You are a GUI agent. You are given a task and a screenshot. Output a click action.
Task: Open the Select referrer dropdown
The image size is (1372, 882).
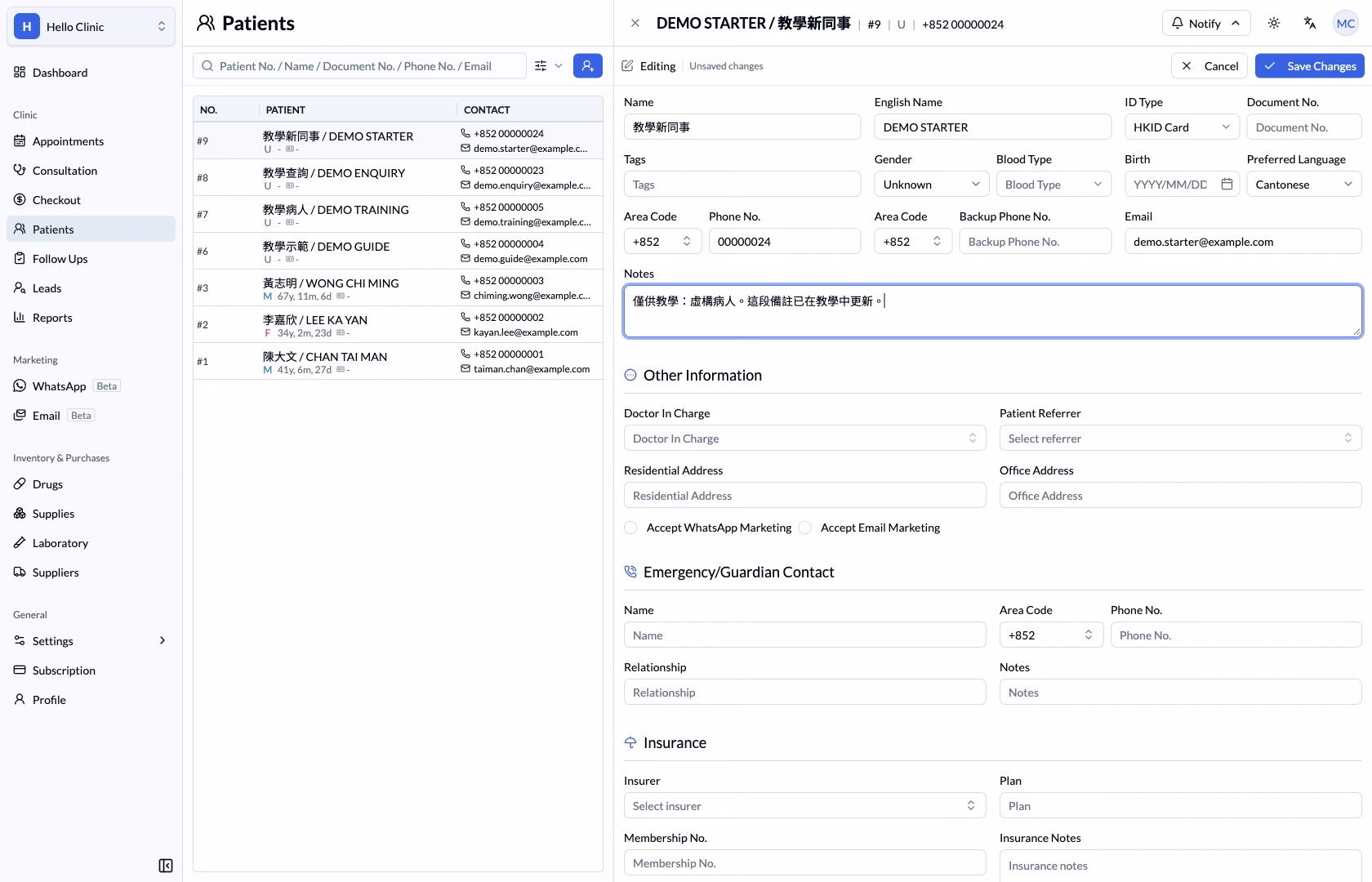coord(1181,439)
